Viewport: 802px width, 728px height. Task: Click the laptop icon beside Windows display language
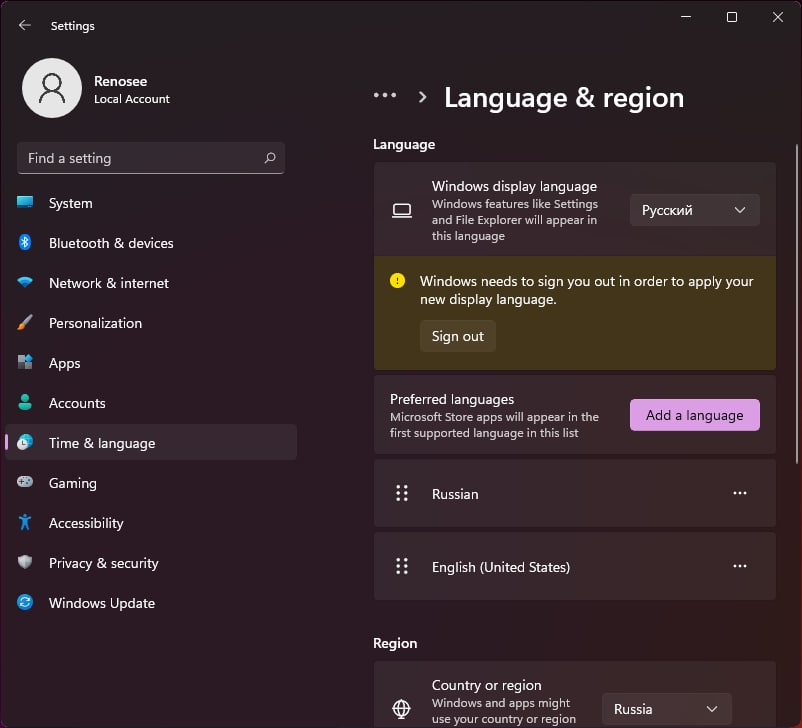(x=402, y=210)
